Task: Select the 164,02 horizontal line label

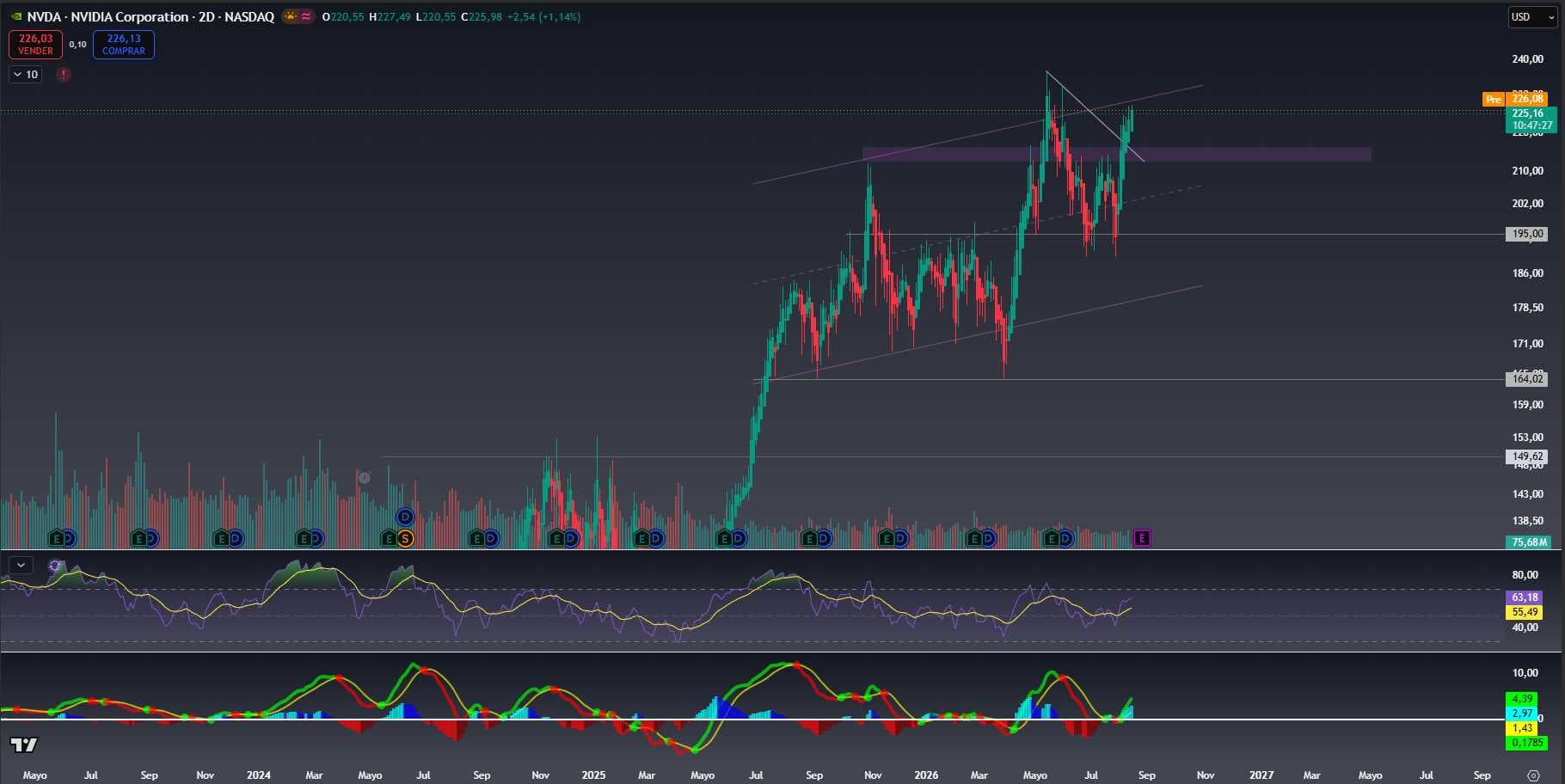Action: [1527, 379]
